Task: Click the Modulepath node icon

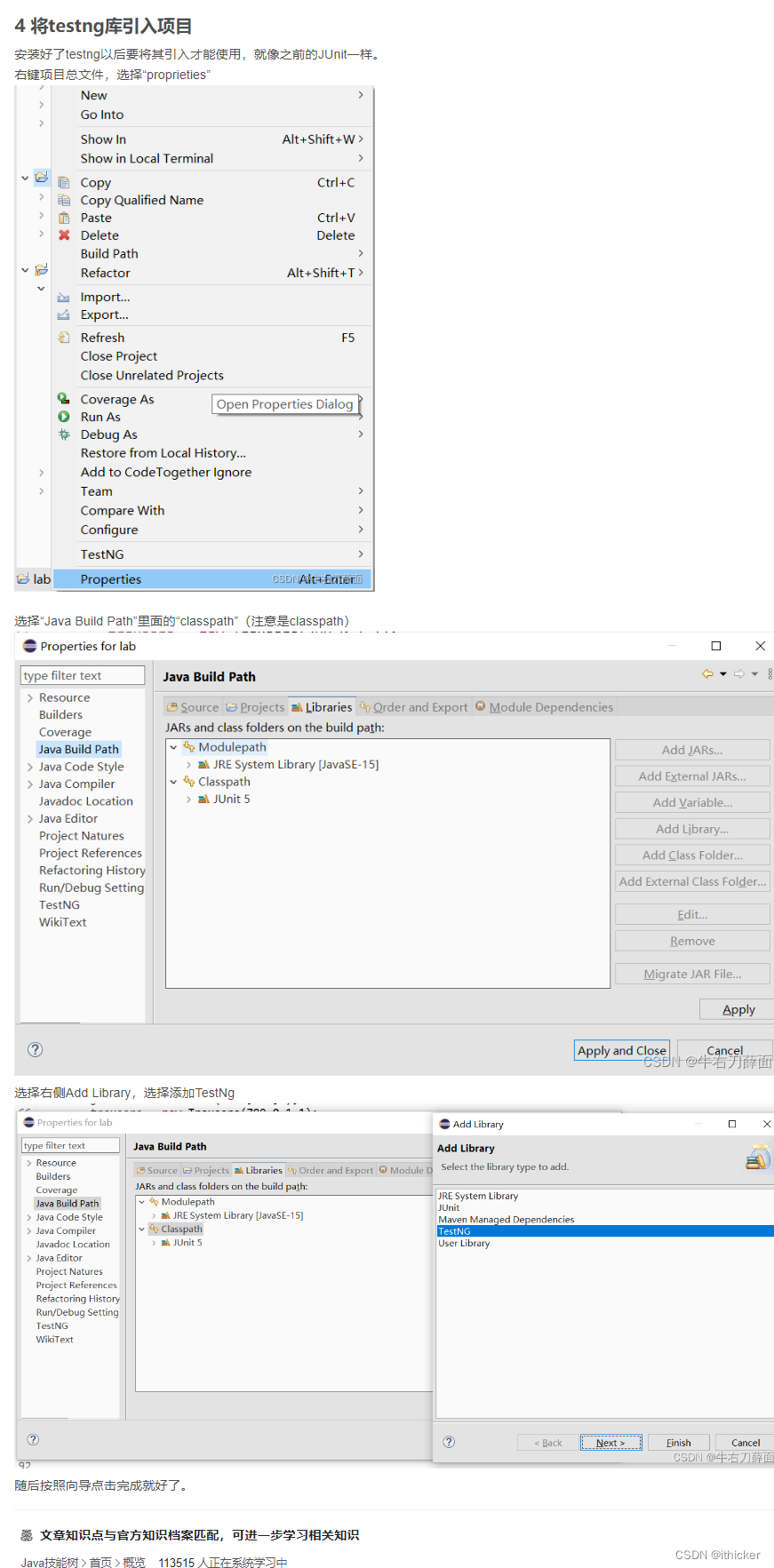Action: pyautogui.click(x=189, y=747)
